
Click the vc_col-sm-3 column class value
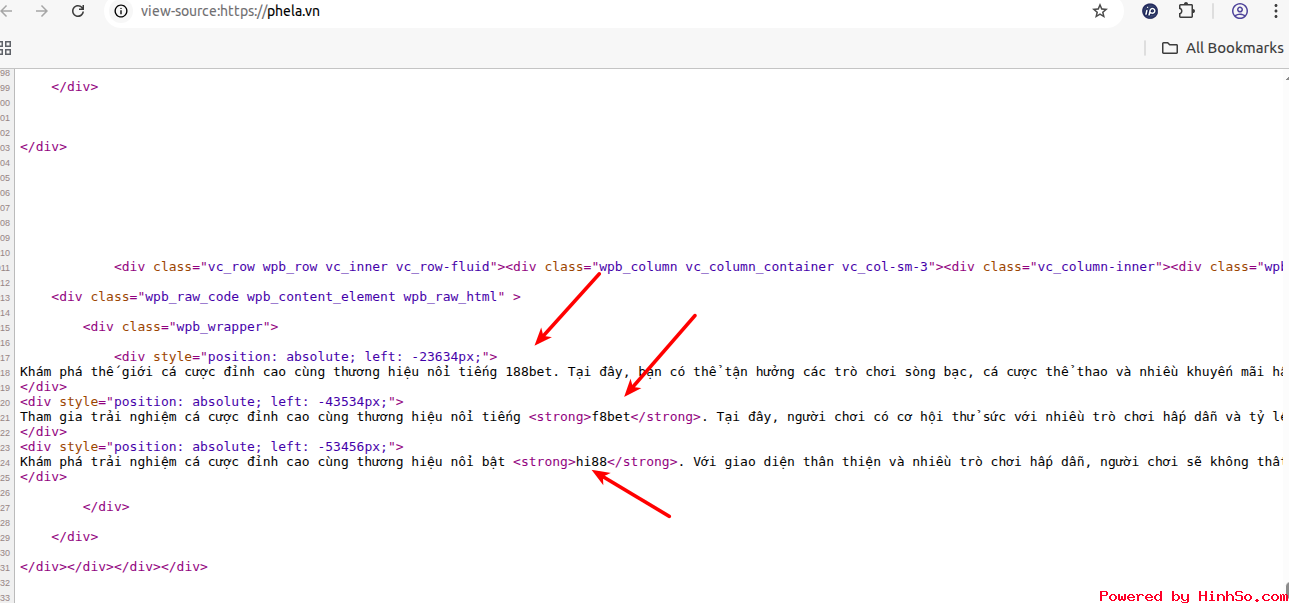pyautogui.click(x=887, y=267)
